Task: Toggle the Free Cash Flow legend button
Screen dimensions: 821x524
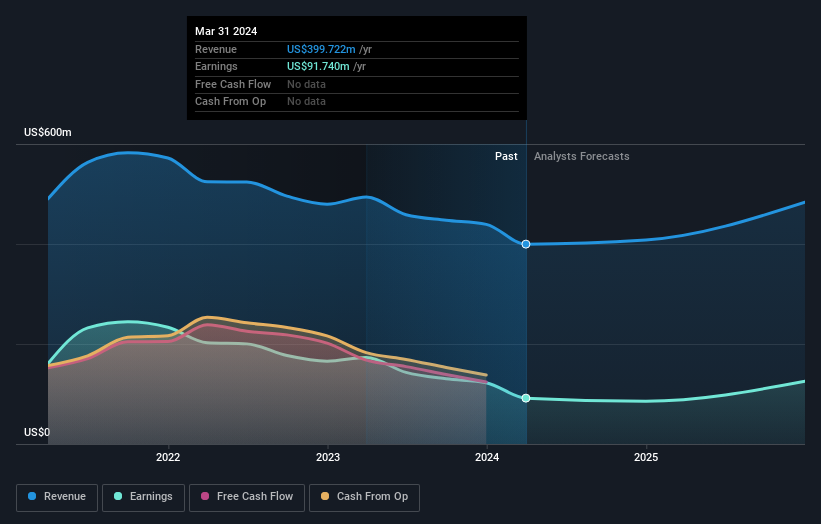Action: [247, 497]
